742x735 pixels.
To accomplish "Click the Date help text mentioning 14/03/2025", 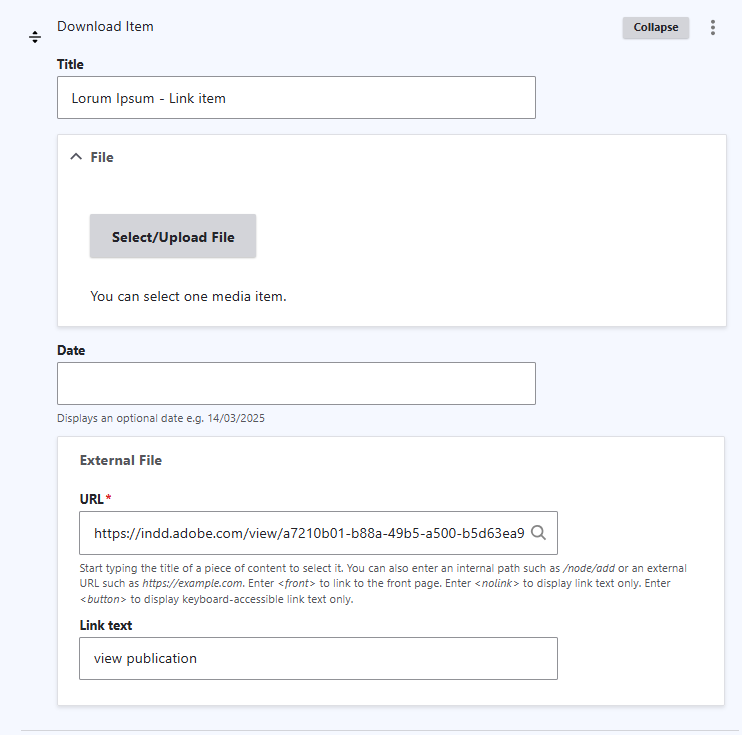I will click(161, 418).
